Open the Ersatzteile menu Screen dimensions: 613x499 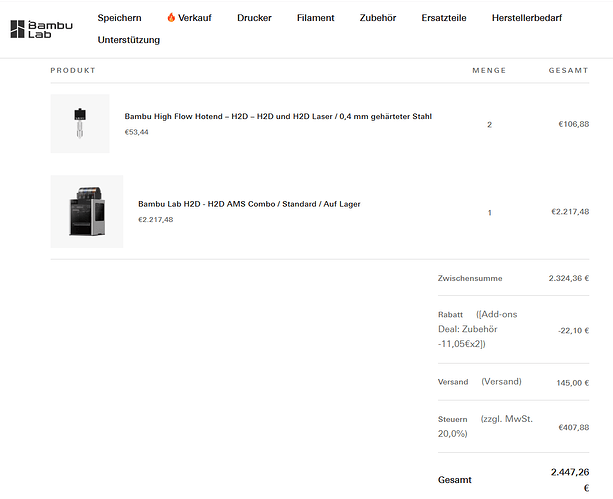click(444, 18)
